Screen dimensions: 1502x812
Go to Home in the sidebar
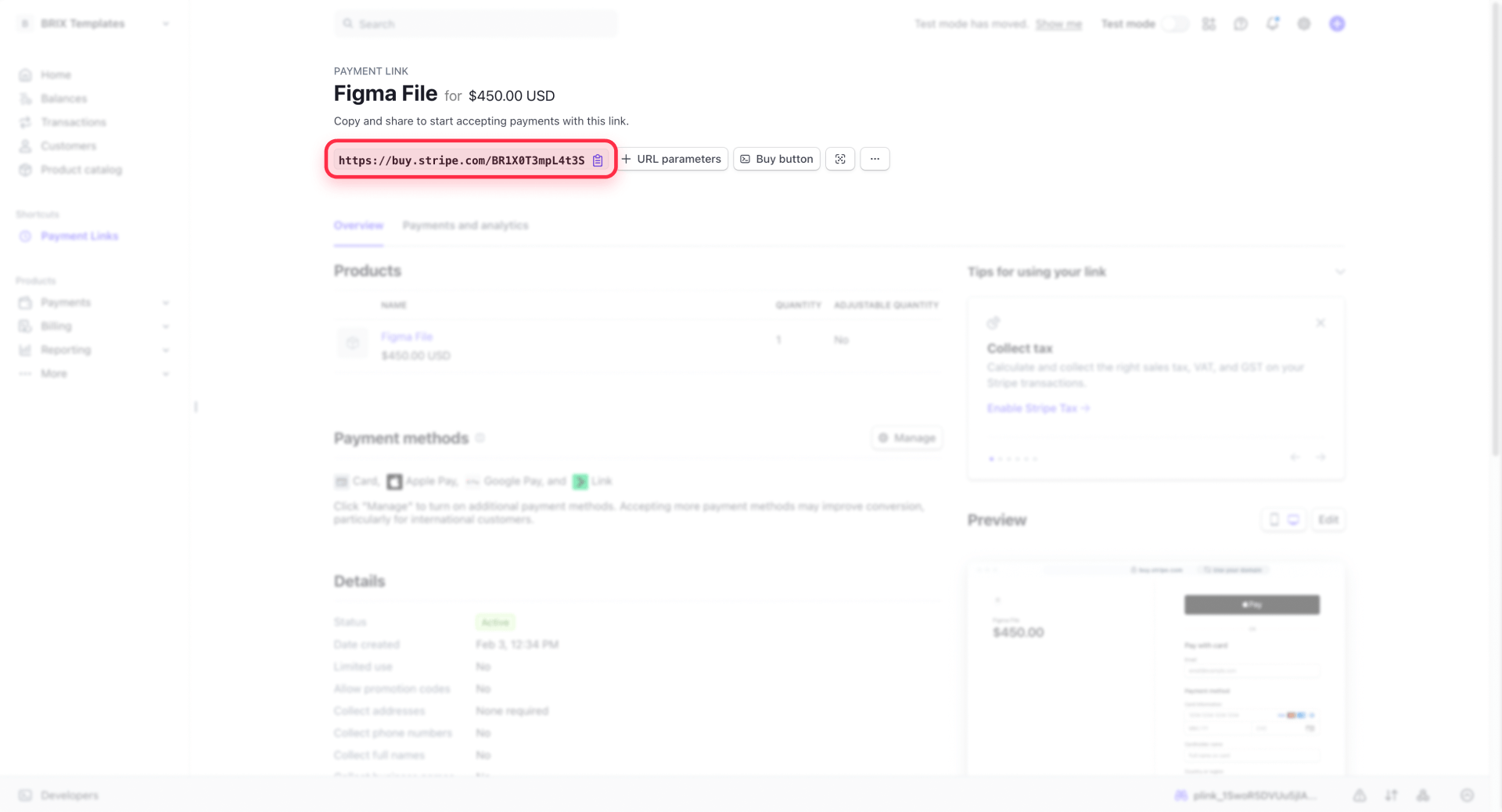pos(56,75)
